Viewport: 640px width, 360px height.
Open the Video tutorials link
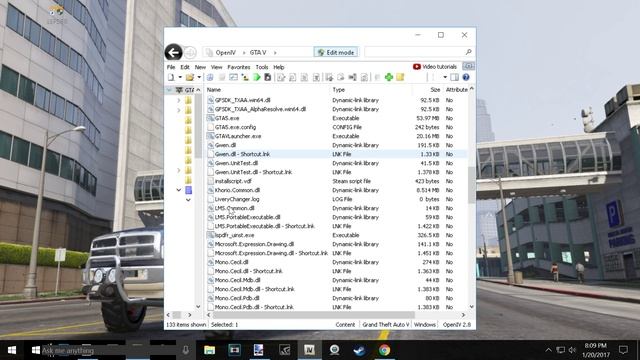tap(435, 67)
